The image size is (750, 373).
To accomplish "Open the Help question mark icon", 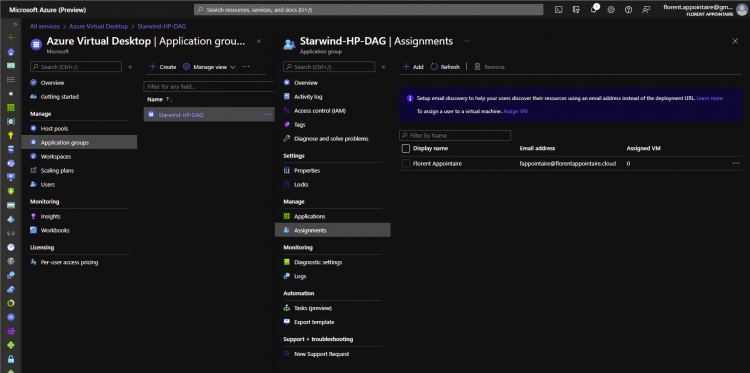I will pos(629,10).
